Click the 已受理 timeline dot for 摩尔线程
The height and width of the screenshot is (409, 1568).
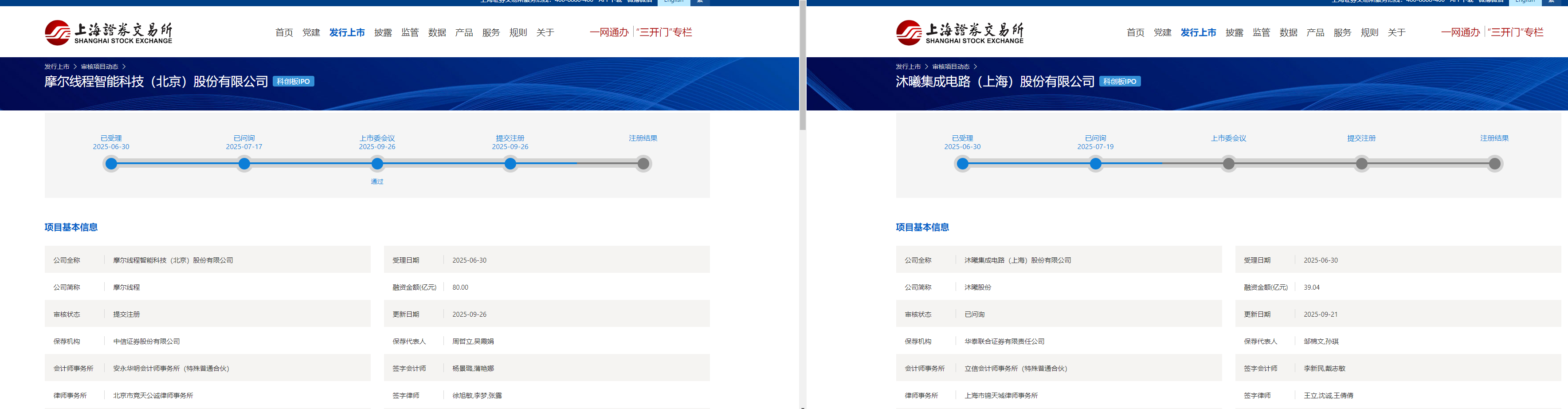click(x=111, y=164)
